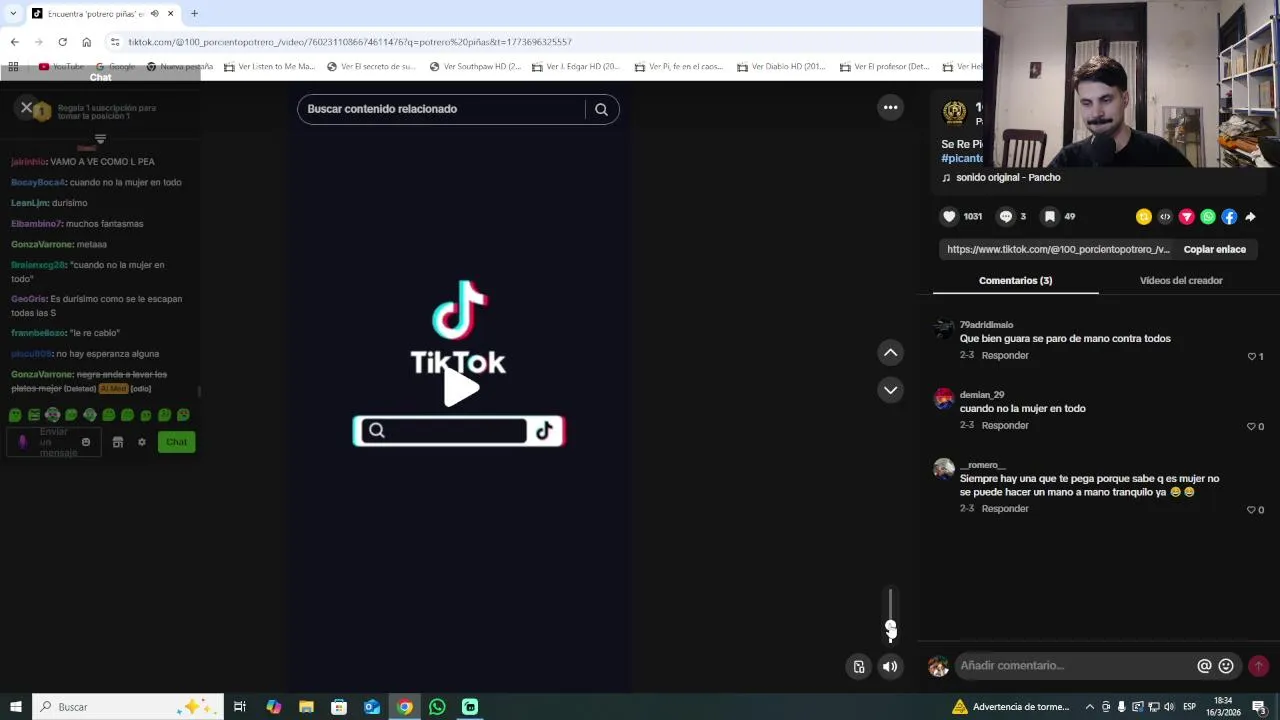This screenshot has height=720, width=1280.
Task: Open demian_29 profile picture
Action: pyautogui.click(x=944, y=399)
